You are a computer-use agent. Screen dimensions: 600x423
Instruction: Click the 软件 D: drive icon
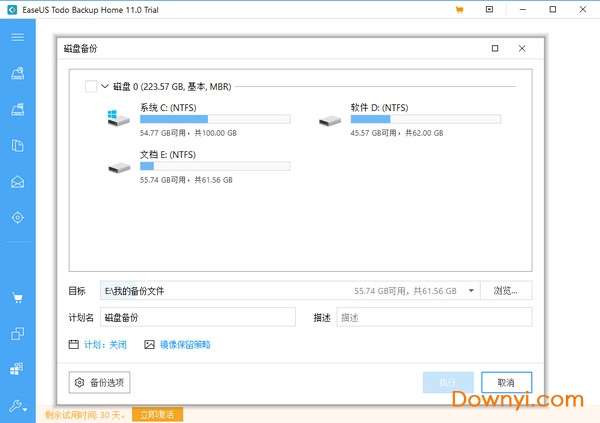(330, 121)
